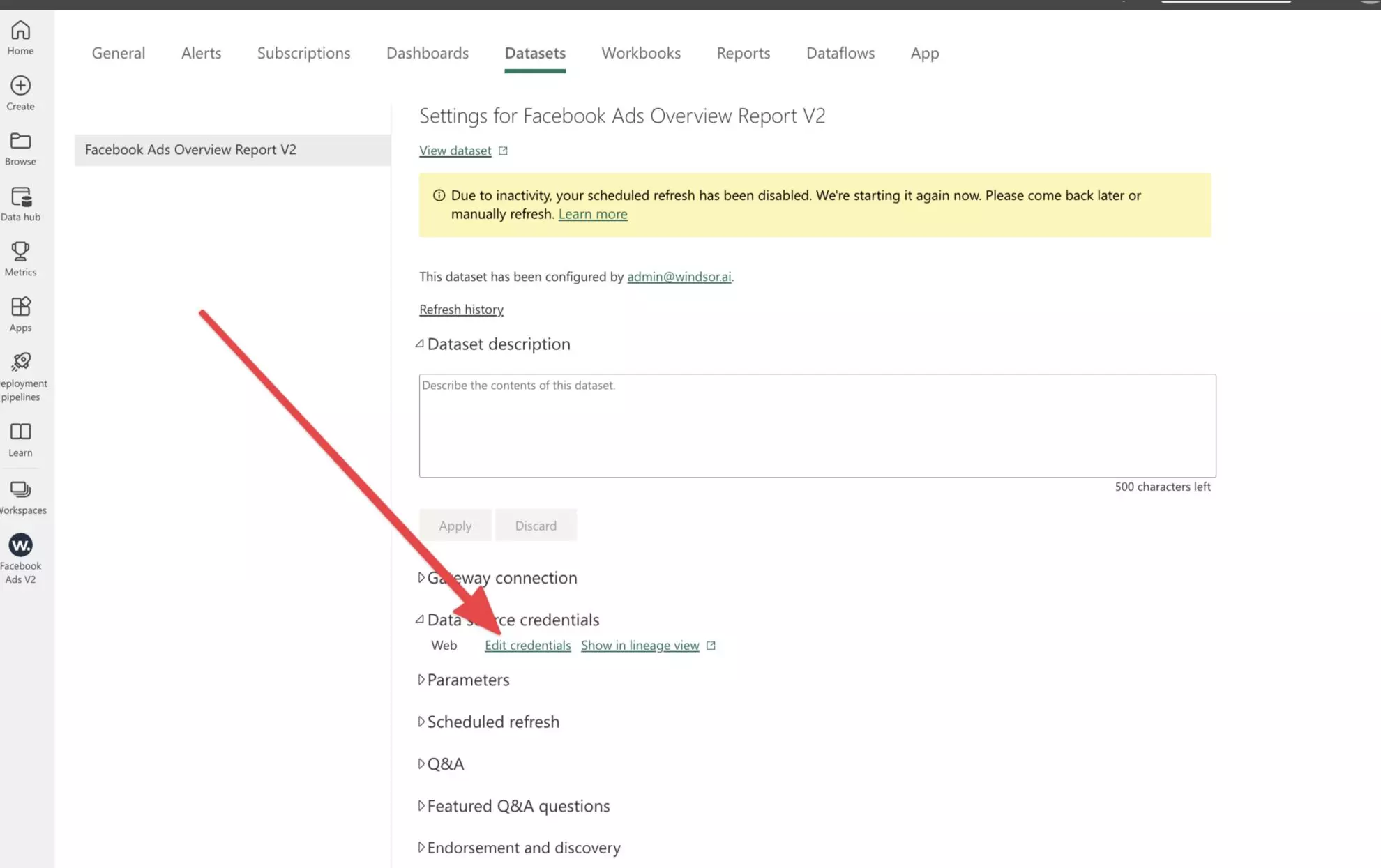Switch to the Dataflows tab
This screenshot has width=1381, height=868.
point(840,53)
